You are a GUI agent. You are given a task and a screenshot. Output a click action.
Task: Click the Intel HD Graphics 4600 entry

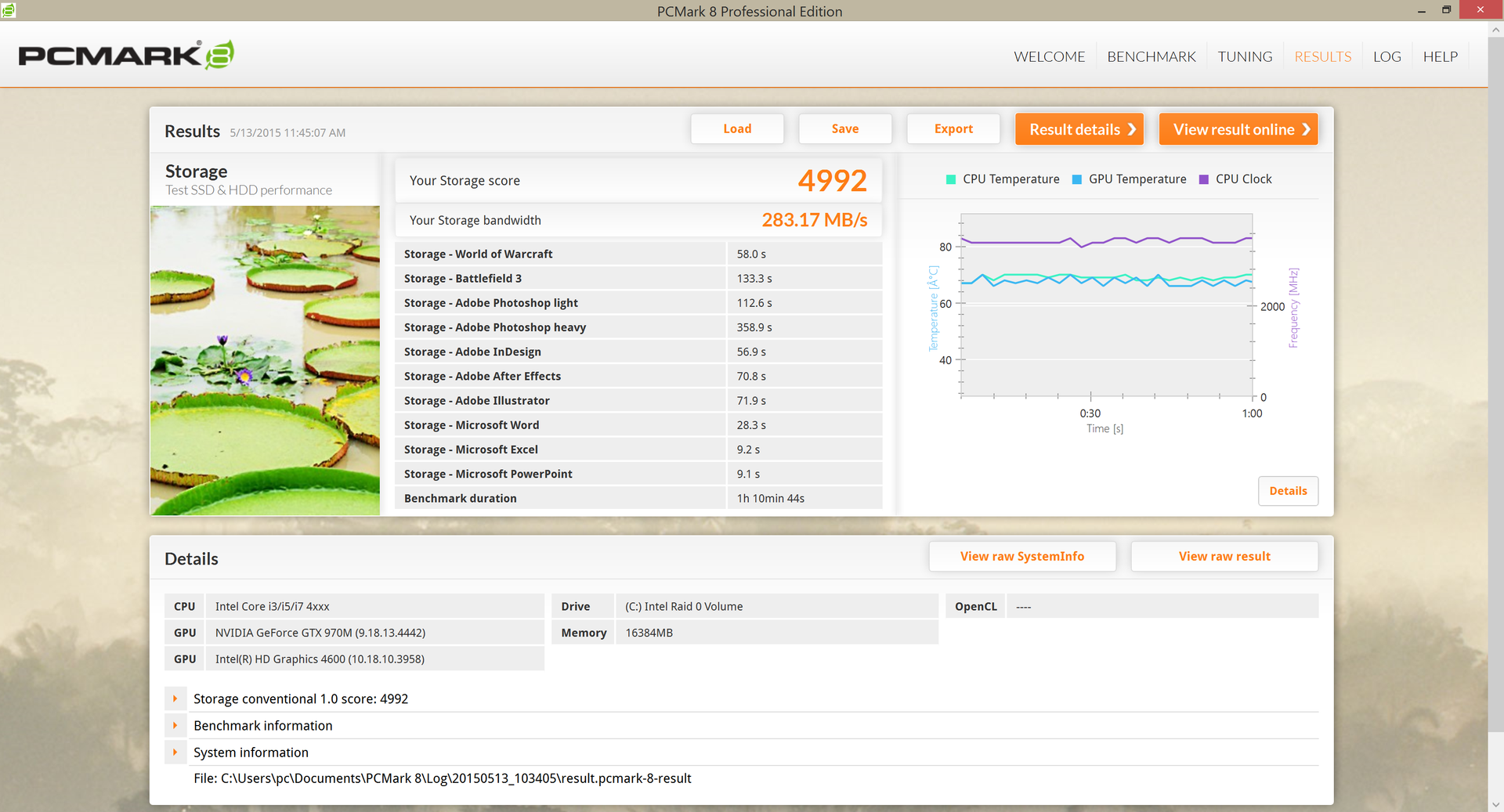pyautogui.click(x=374, y=659)
